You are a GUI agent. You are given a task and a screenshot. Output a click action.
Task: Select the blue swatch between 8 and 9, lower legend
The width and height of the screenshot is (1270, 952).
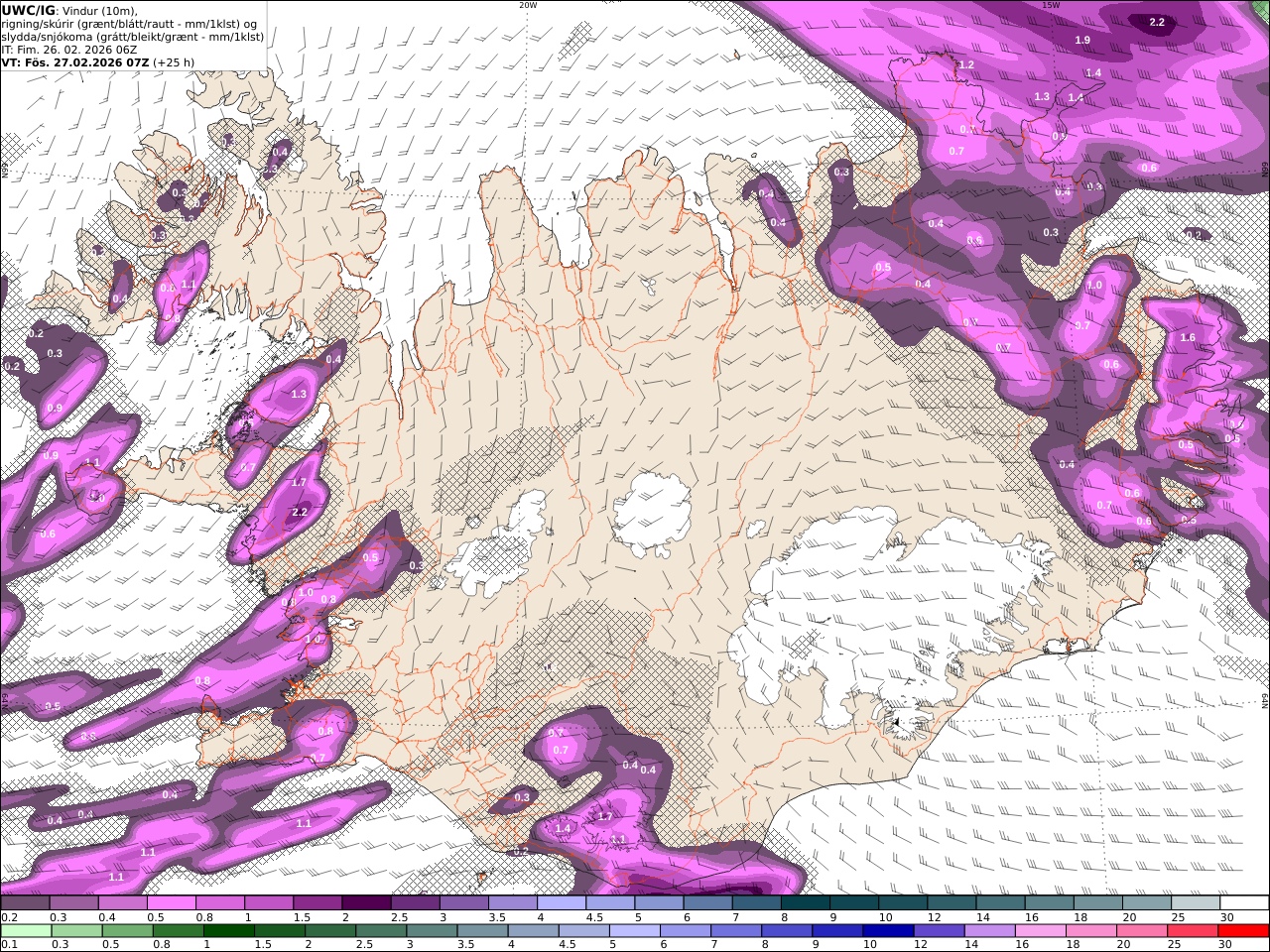[x=786, y=931]
